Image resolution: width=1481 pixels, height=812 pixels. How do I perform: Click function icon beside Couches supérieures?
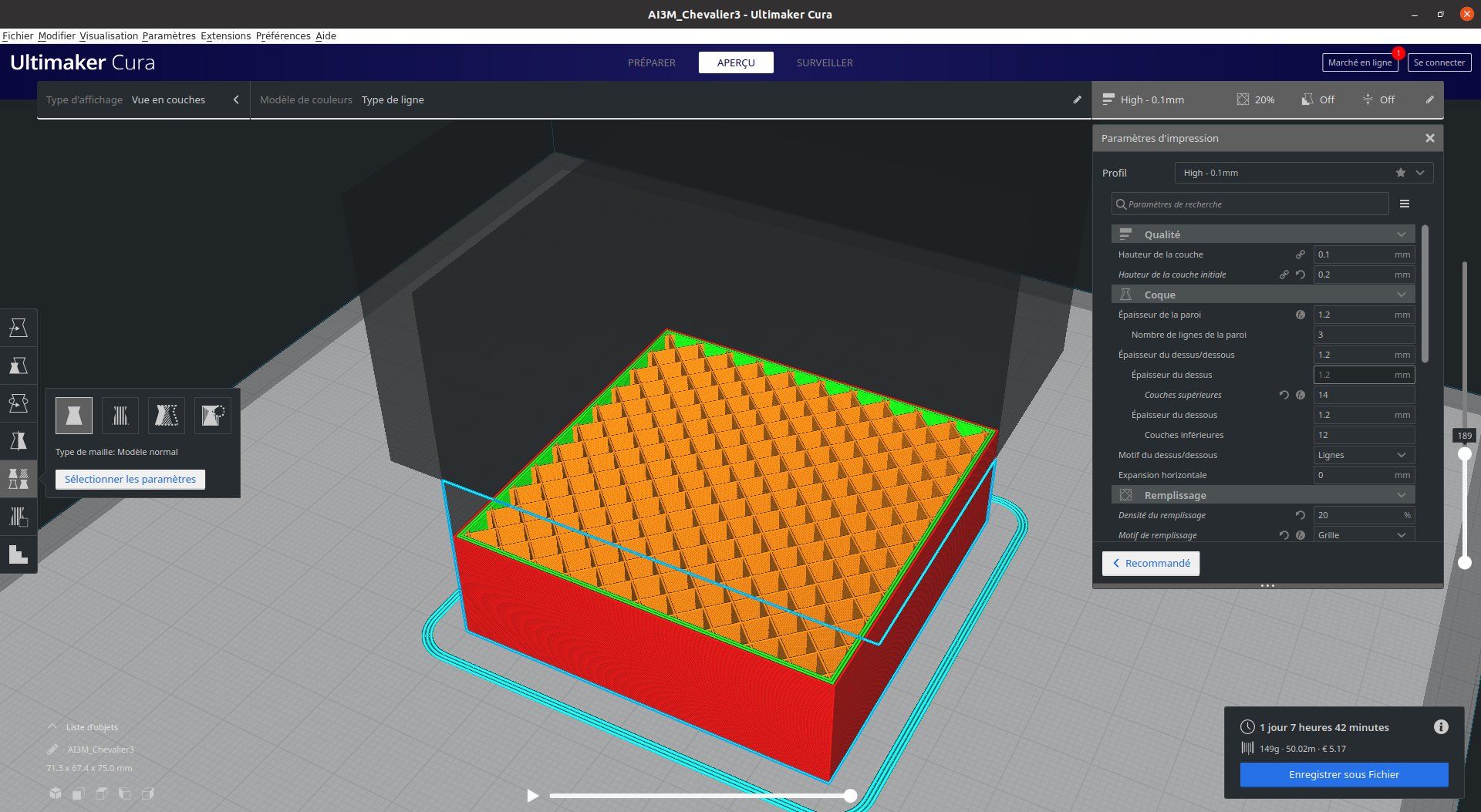(1301, 395)
